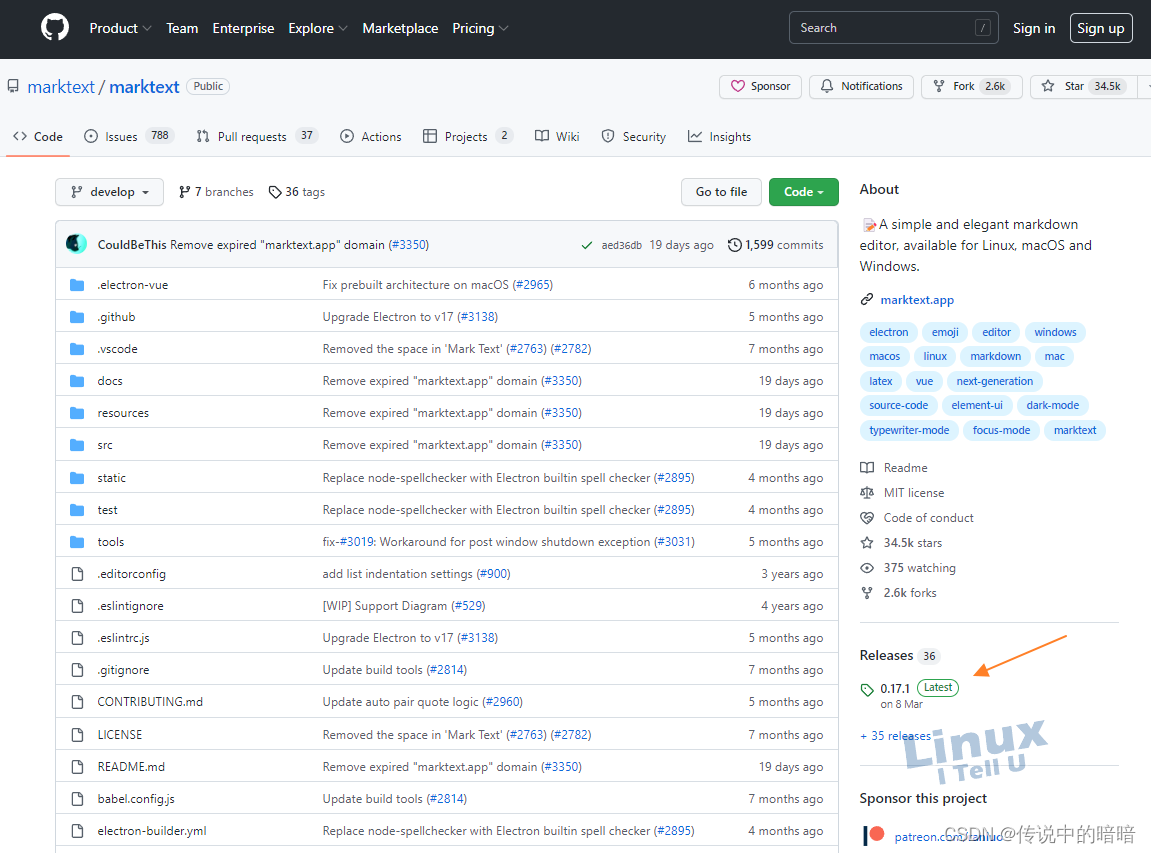Open commit aed36db hash link
The image size is (1151, 853).
click(x=622, y=245)
